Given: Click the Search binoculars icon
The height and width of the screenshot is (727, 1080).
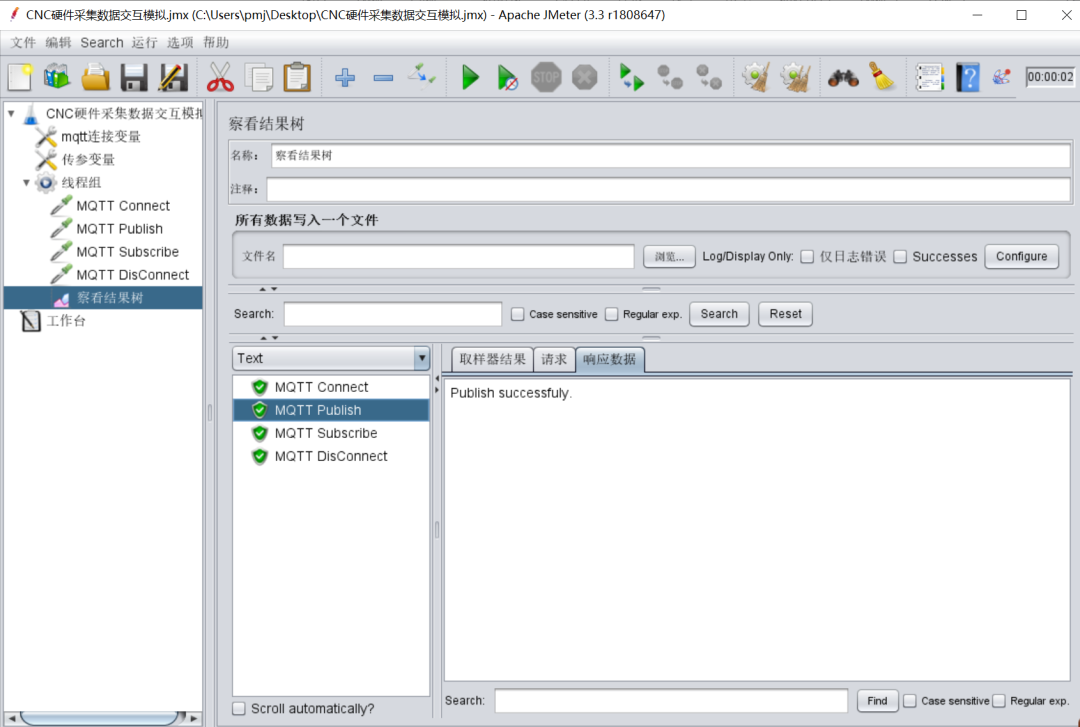Looking at the screenshot, I should (x=843, y=78).
